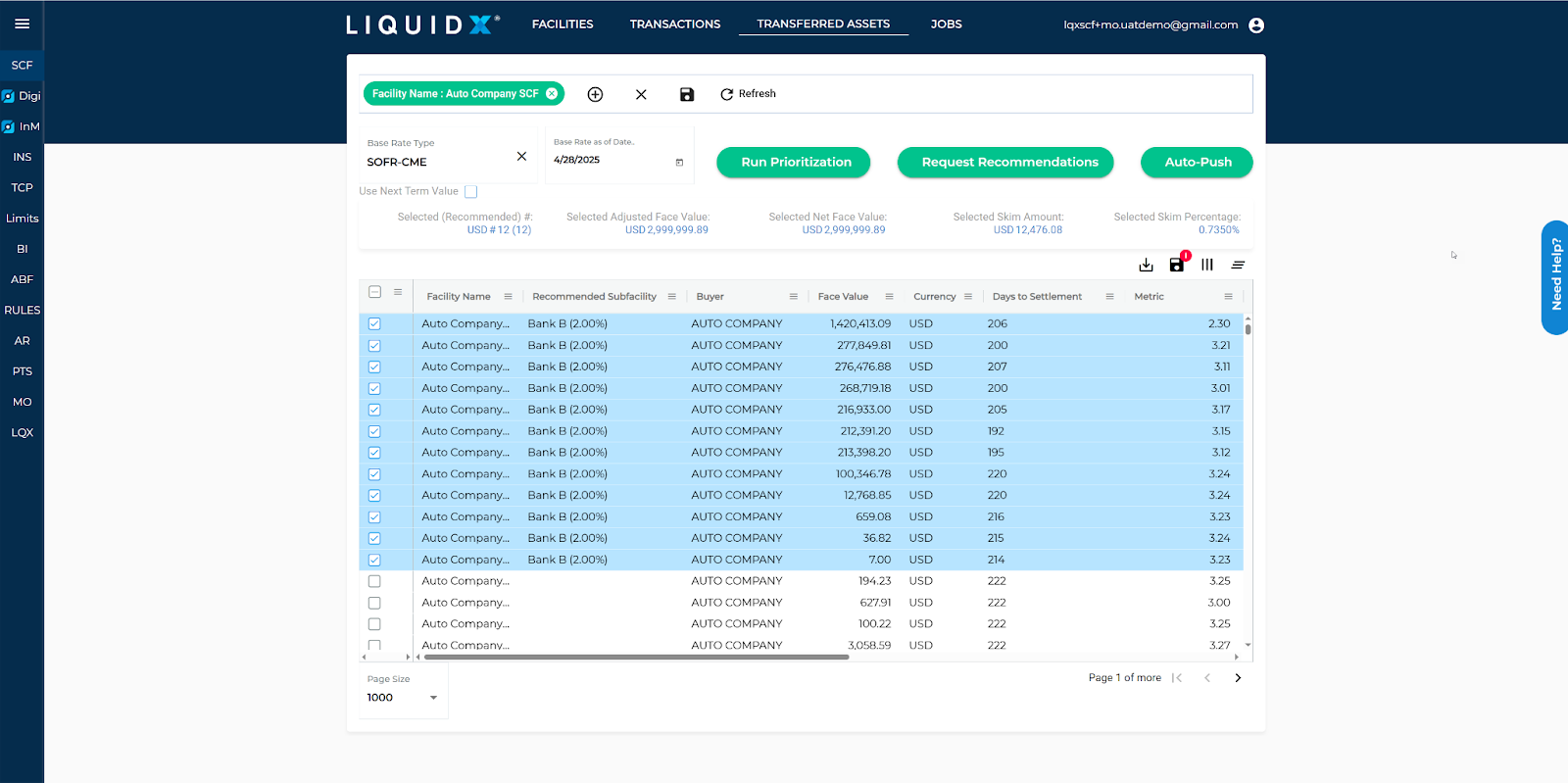The width and height of the screenshot is (1568, 783).
Task: Click Request Recommendations button
Action: coord(1005,163)
